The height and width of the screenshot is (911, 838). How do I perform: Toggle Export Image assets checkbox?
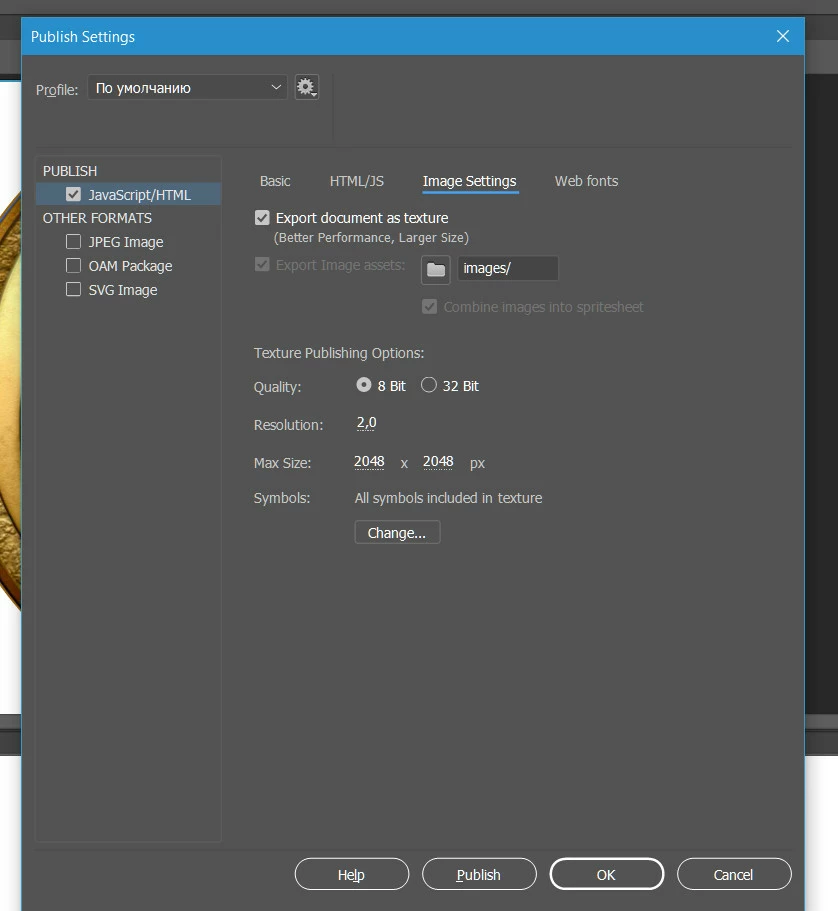pos(262,265)
